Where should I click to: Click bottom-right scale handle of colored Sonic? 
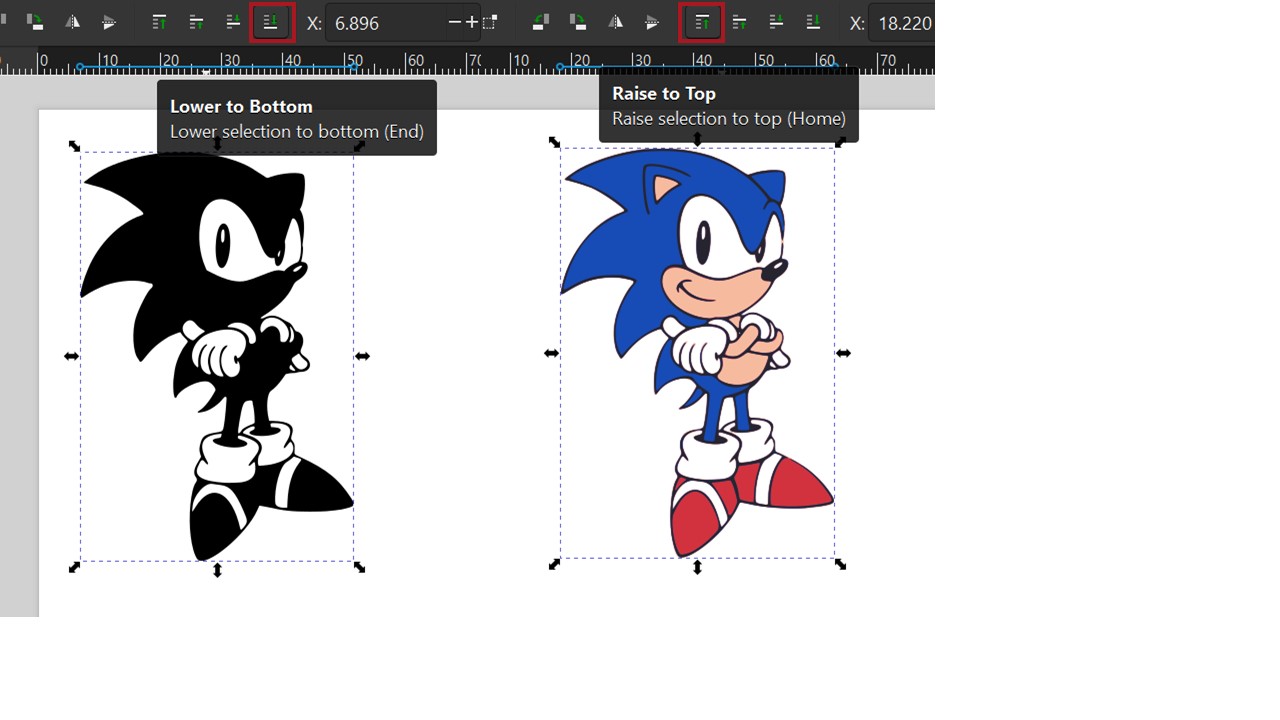point(840,564)
